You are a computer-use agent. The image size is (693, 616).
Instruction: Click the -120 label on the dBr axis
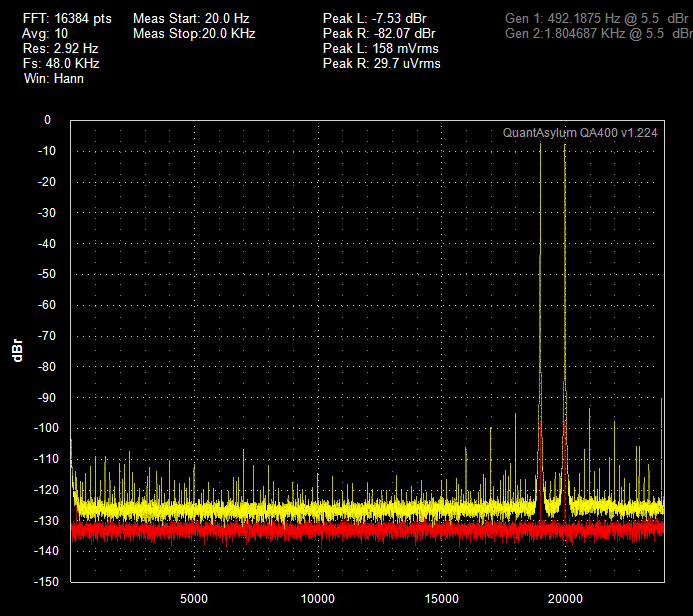click(x=46, y=490)
